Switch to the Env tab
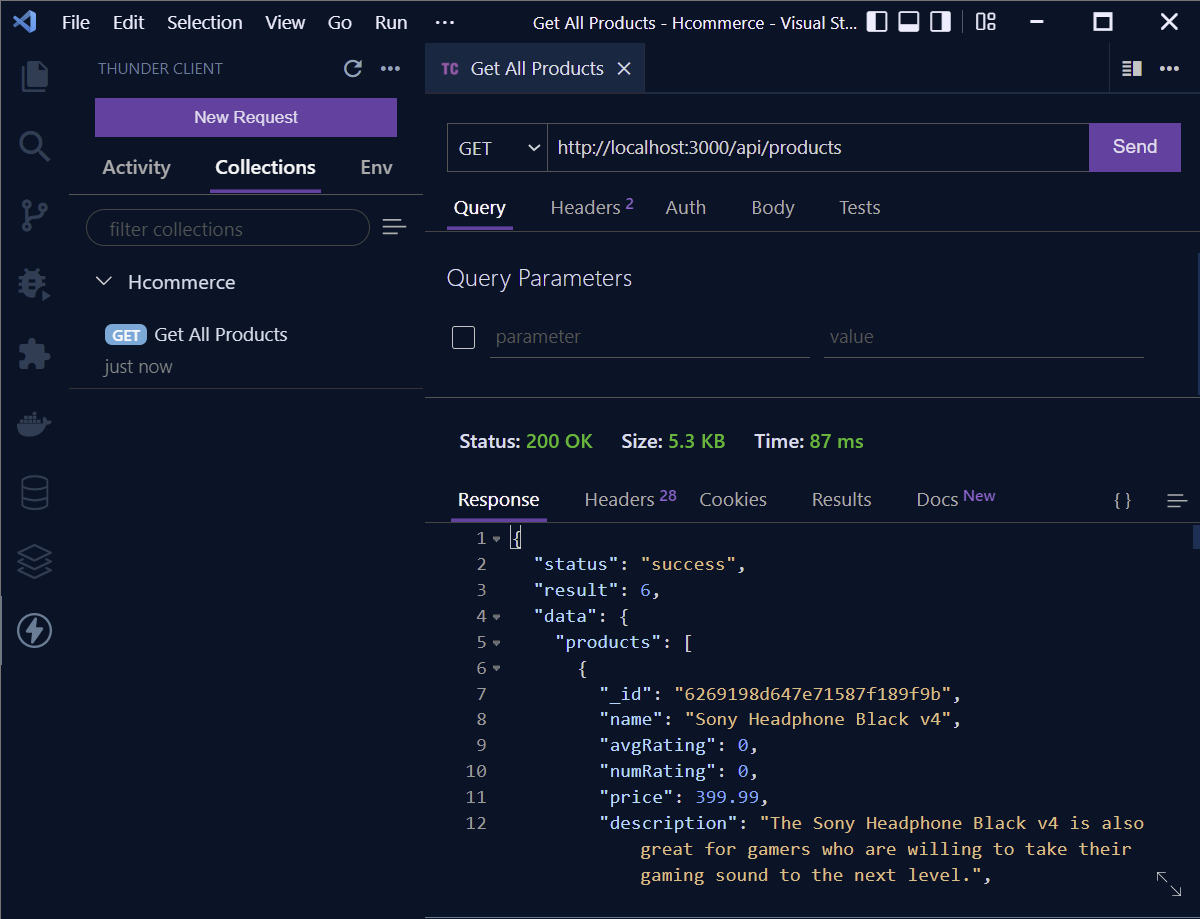Image resolution: width=1200 pixels, height=919 pixels. tap(376, 167)
